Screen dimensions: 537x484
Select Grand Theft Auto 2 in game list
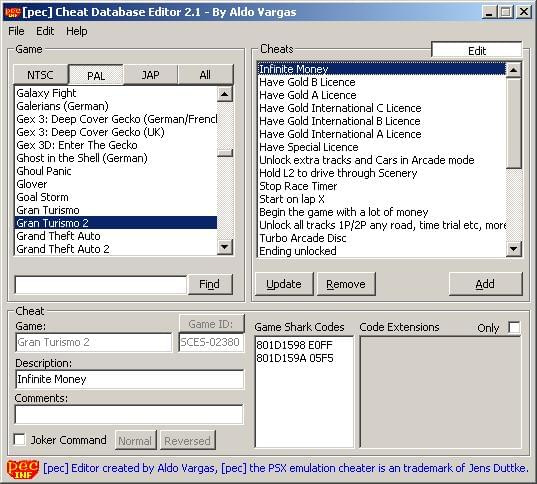[116, 249]
